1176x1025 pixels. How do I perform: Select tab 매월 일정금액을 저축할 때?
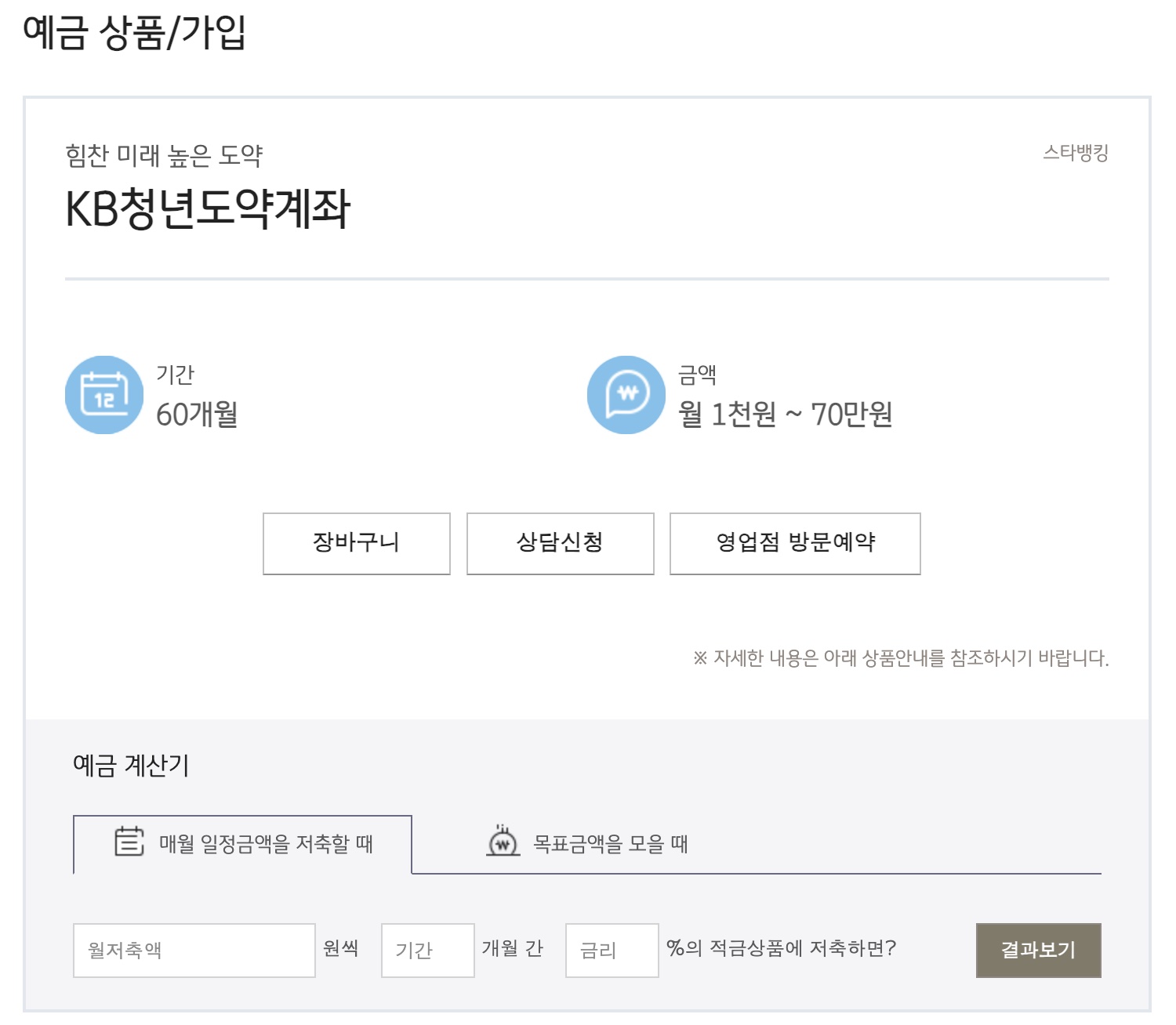pos(242,844)
